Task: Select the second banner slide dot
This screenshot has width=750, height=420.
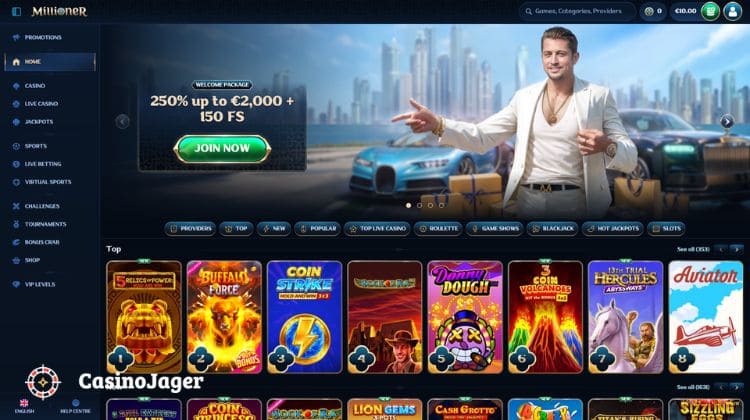Action: pos(419,205)
